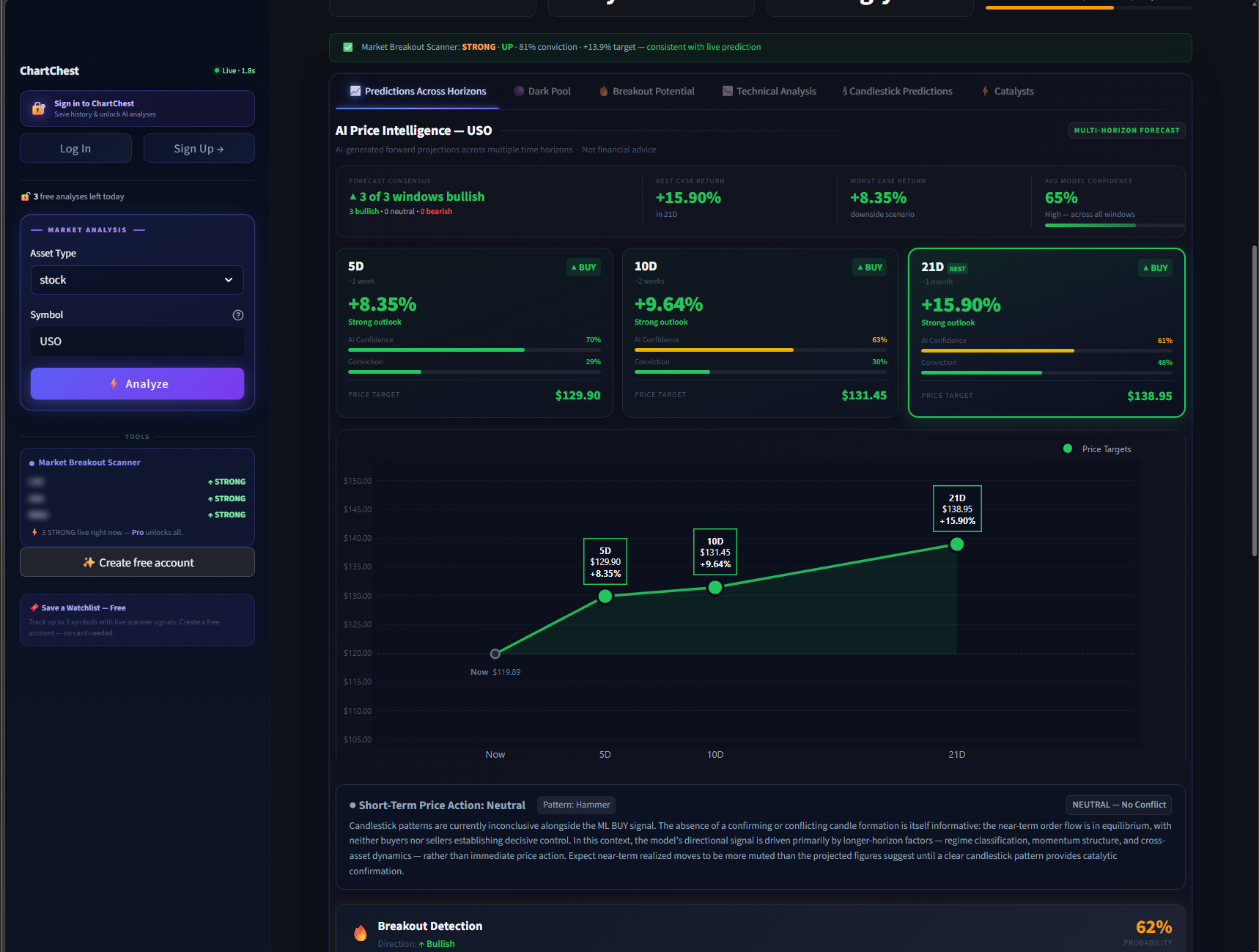Click the green Live status dot beside ChartChest
The width and height of the screenshot is (1259, 952).
pos(216,70)
